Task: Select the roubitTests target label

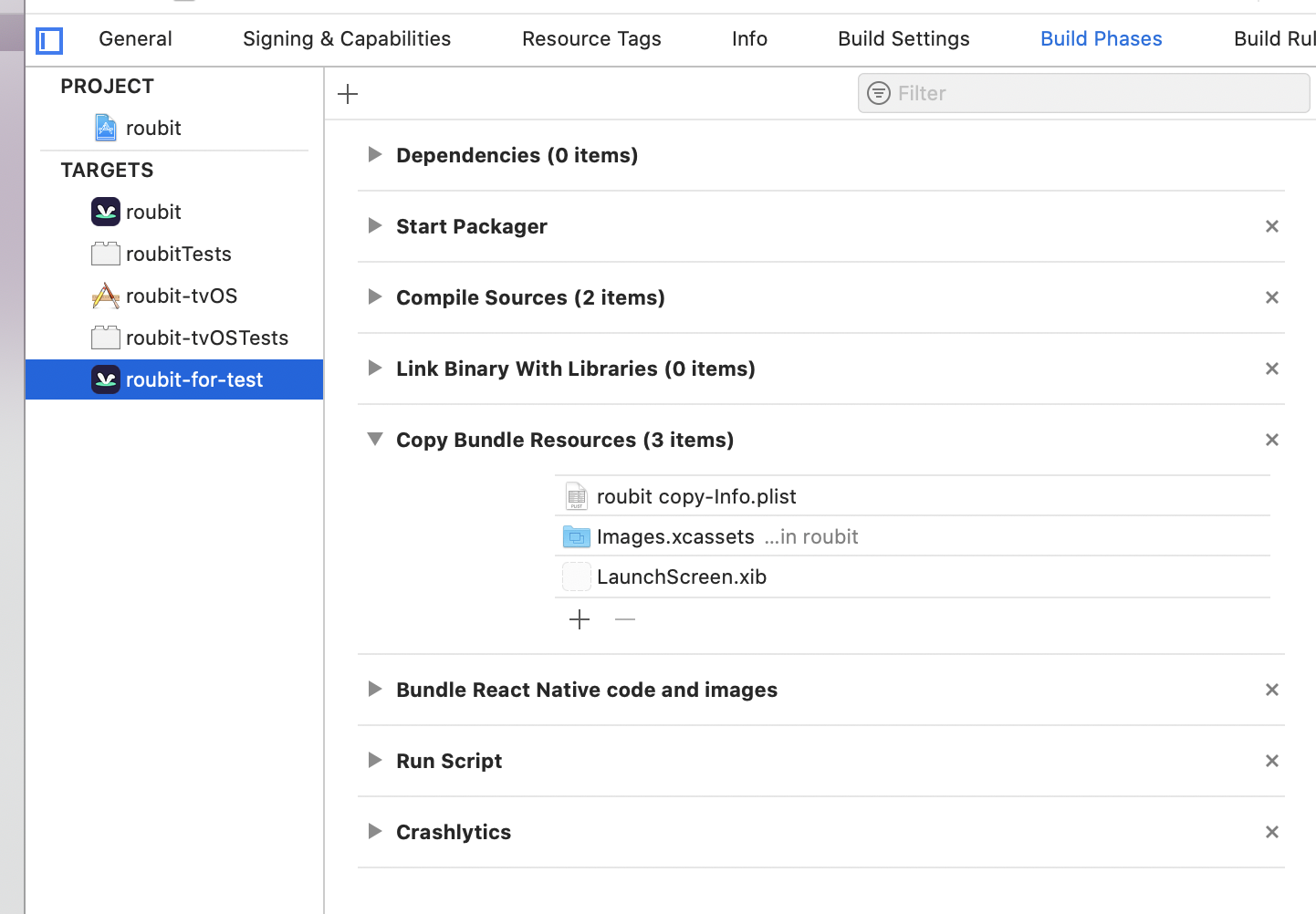Action: (179, 254)
